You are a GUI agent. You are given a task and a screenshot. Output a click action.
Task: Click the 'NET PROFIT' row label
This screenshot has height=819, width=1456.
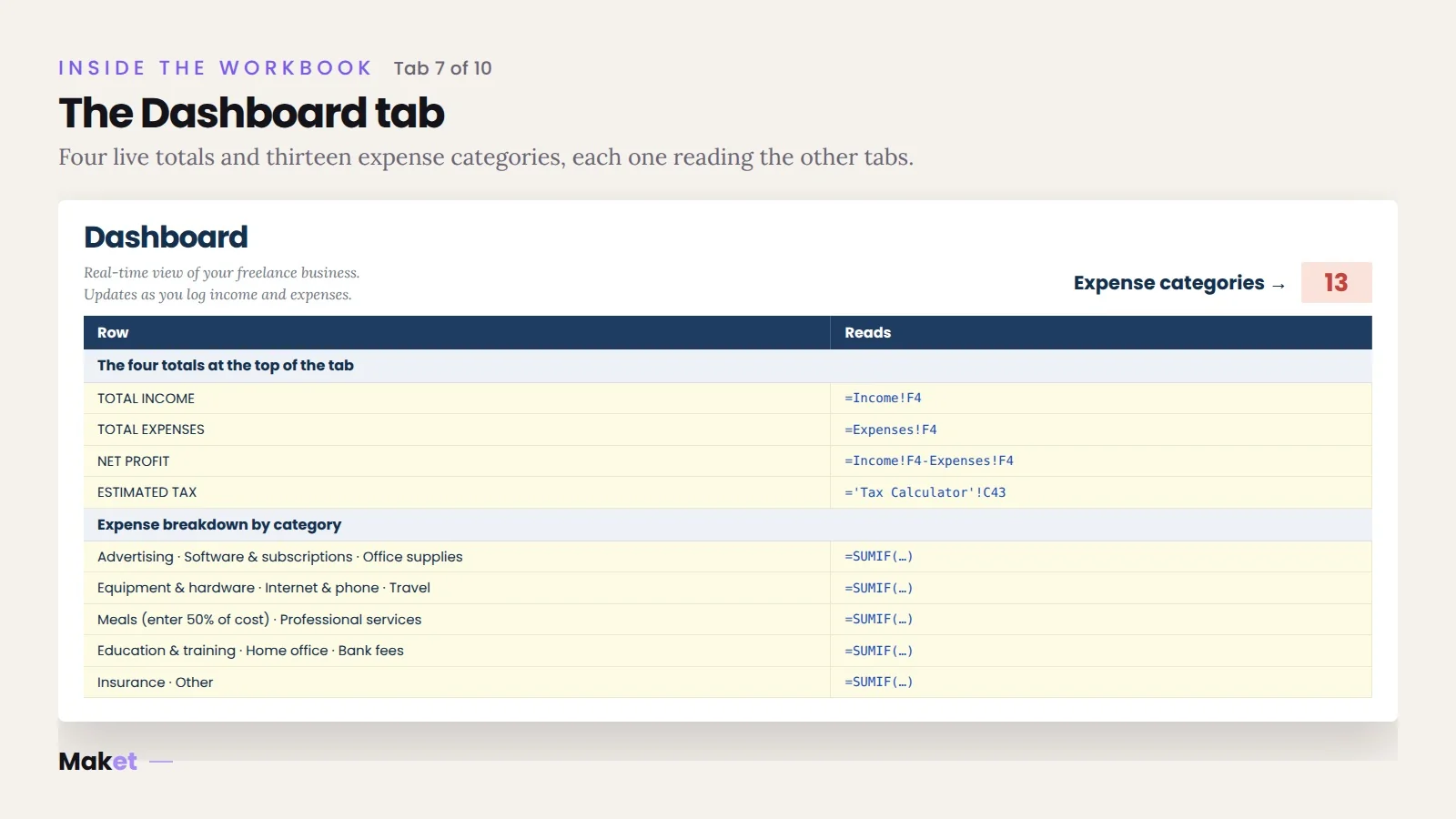click(134, 461)
